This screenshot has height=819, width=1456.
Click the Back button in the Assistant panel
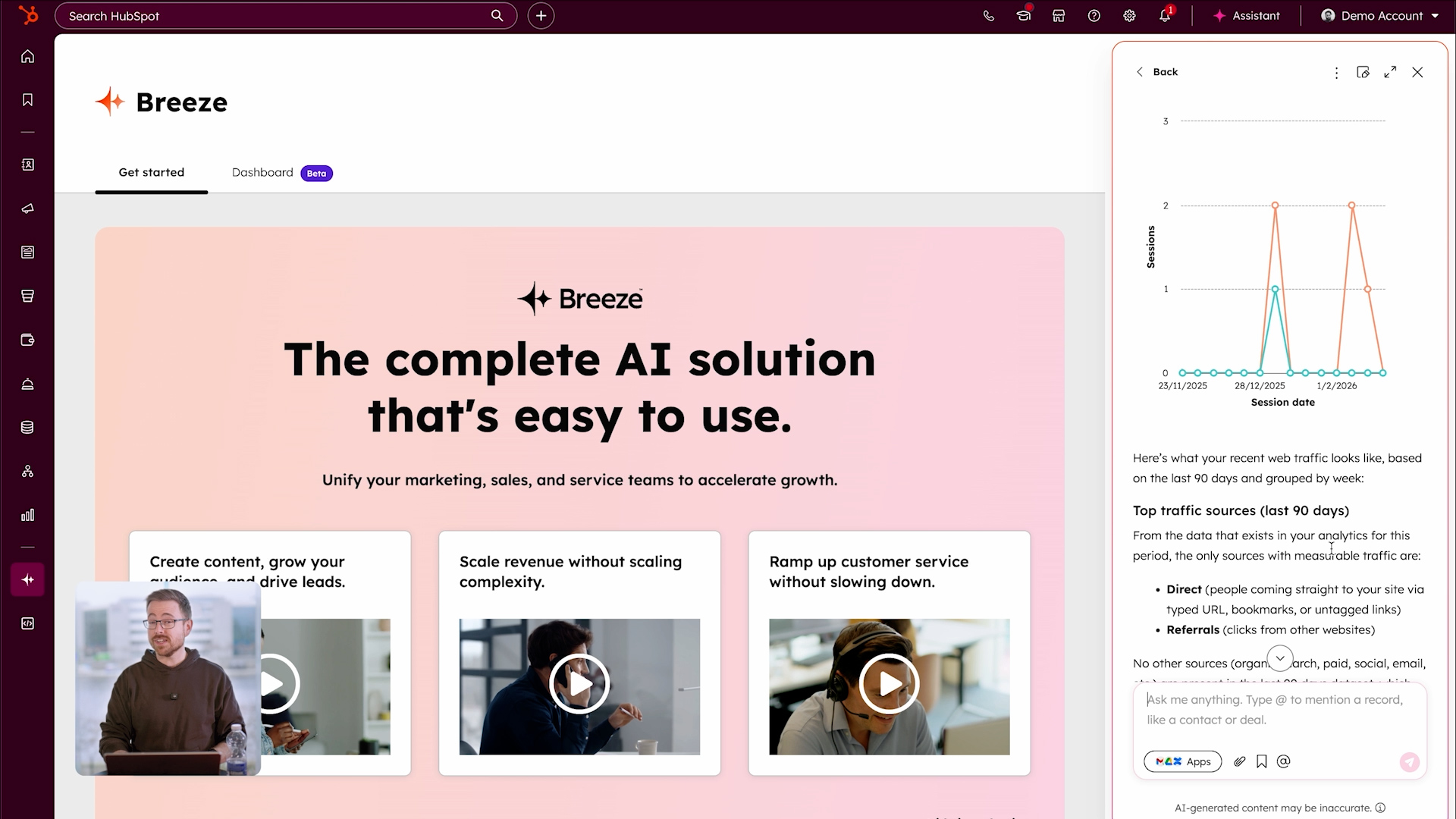click(1157, 71)
